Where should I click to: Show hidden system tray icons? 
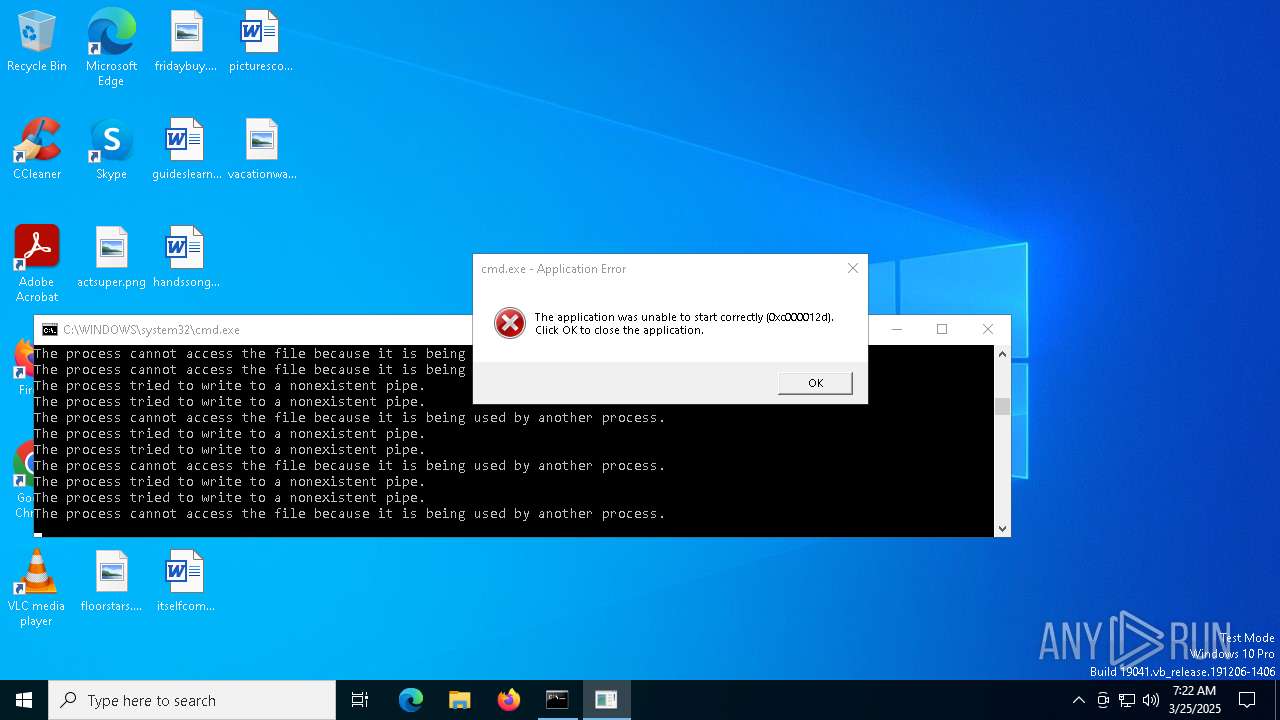click(1078, 700)
